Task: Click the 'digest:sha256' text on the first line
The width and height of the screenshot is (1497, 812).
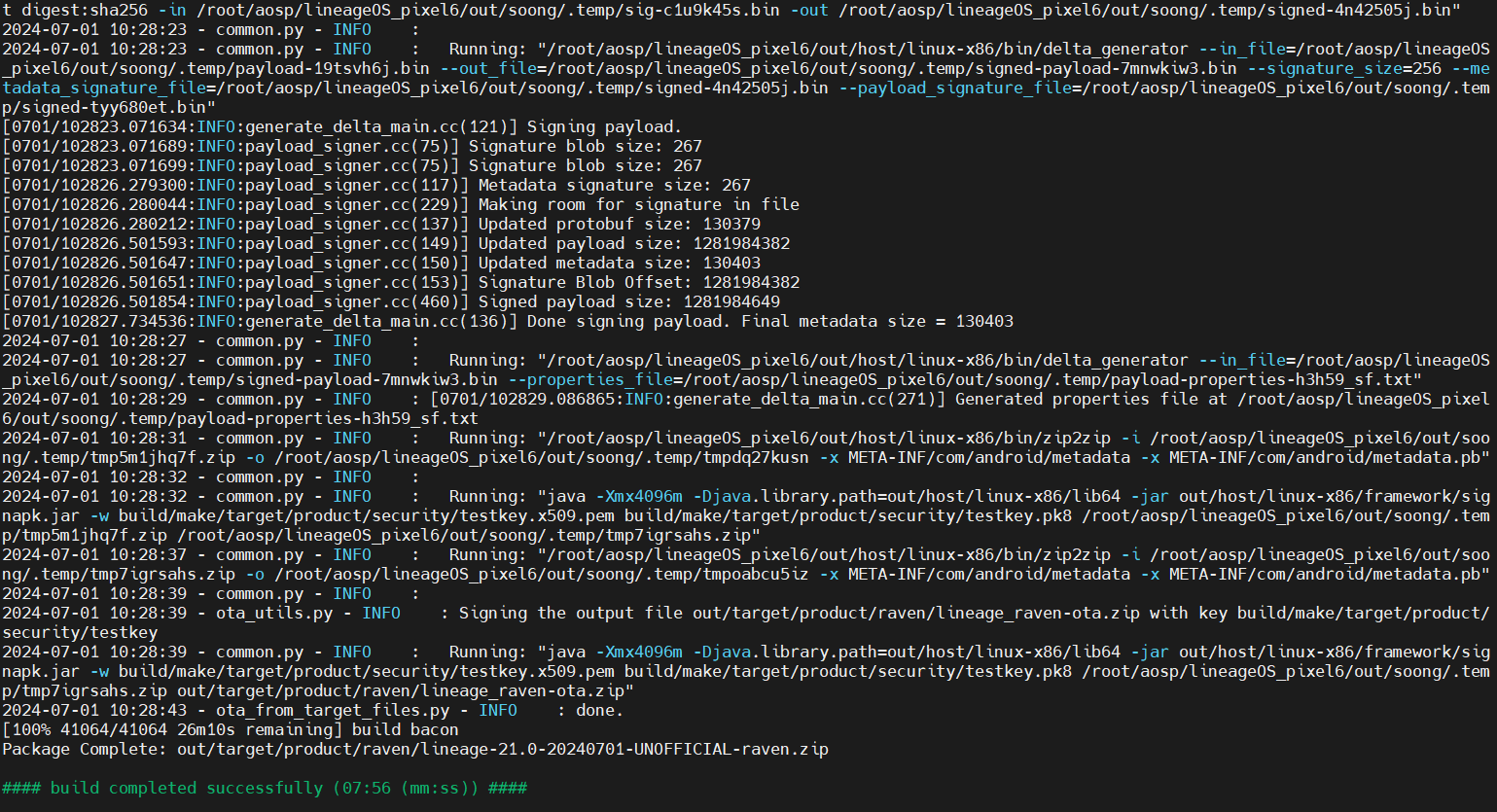Action: click(x=85, y=10)
